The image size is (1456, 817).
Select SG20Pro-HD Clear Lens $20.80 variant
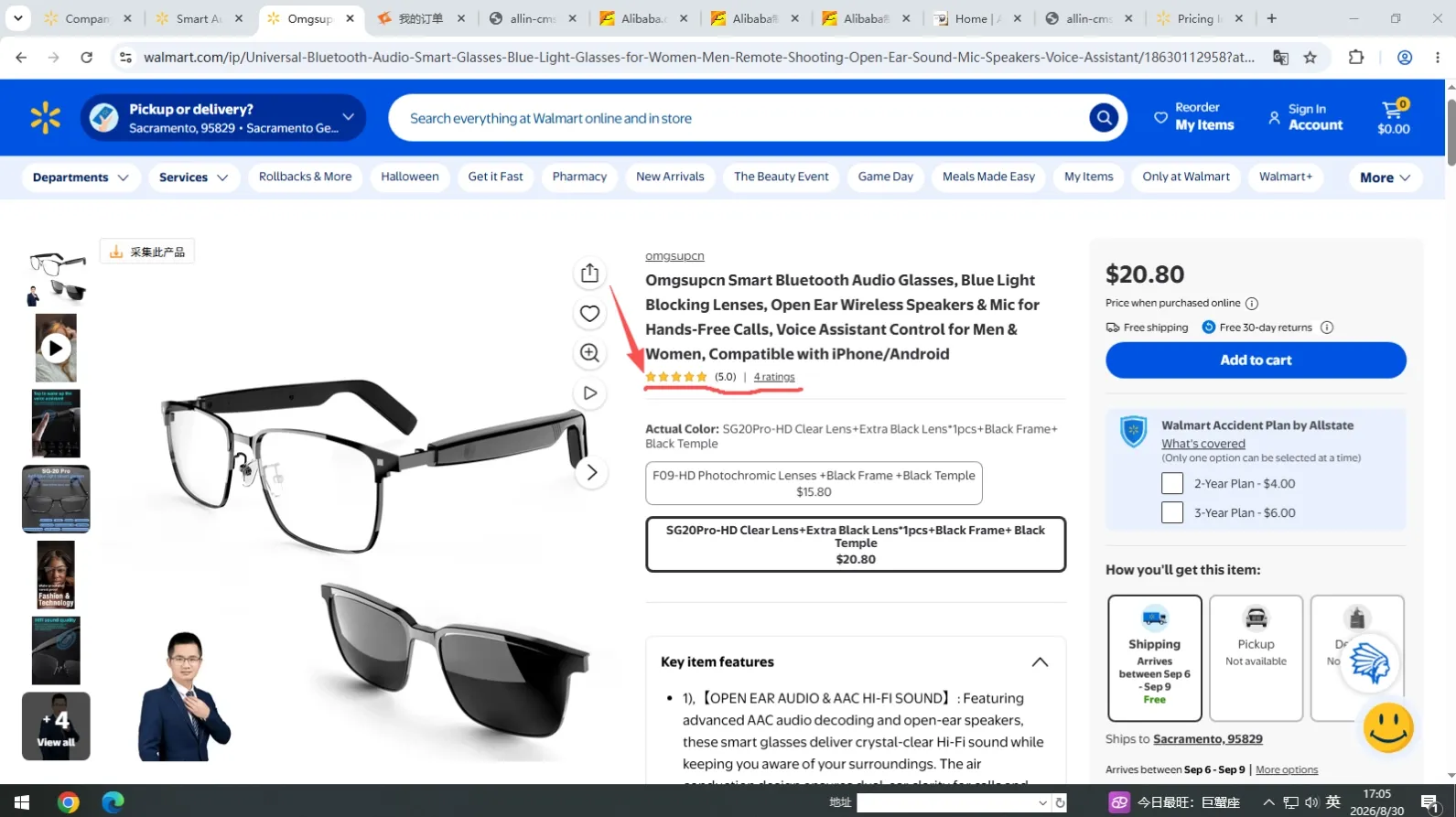(856, 544)
